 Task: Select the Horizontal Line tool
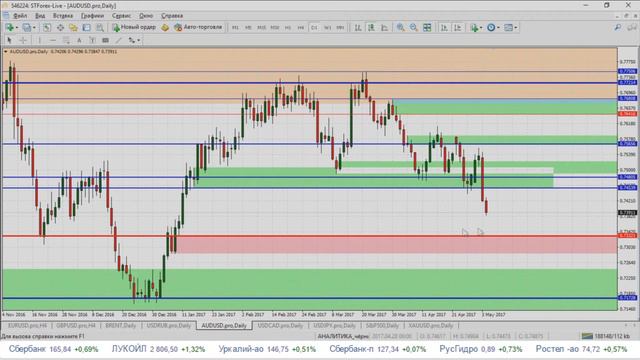pyautogui.click(x=53, y=40)
